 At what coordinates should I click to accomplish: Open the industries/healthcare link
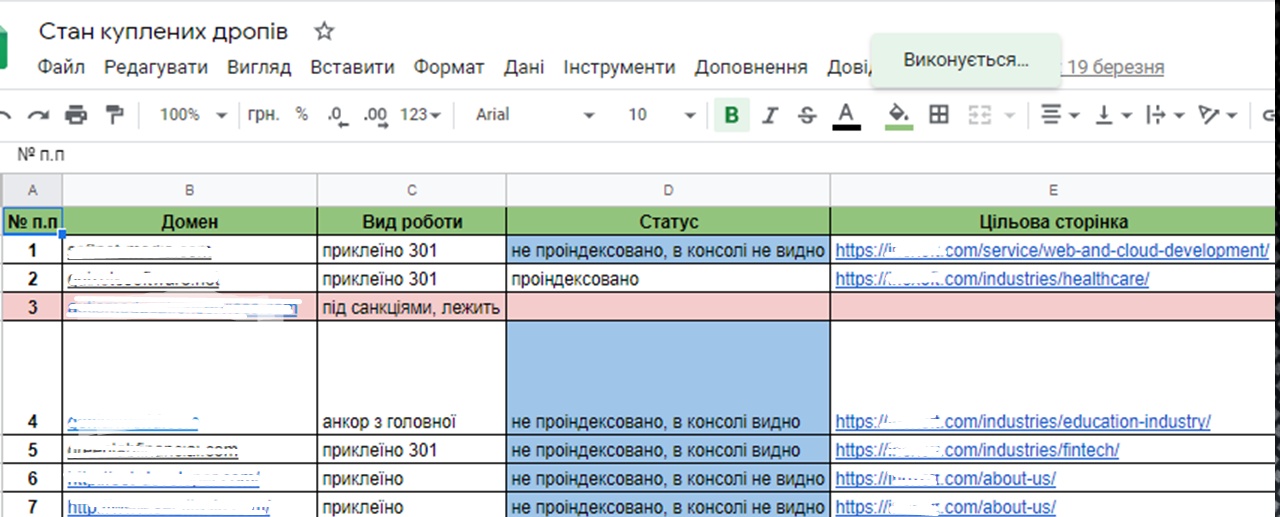[992, 279]
